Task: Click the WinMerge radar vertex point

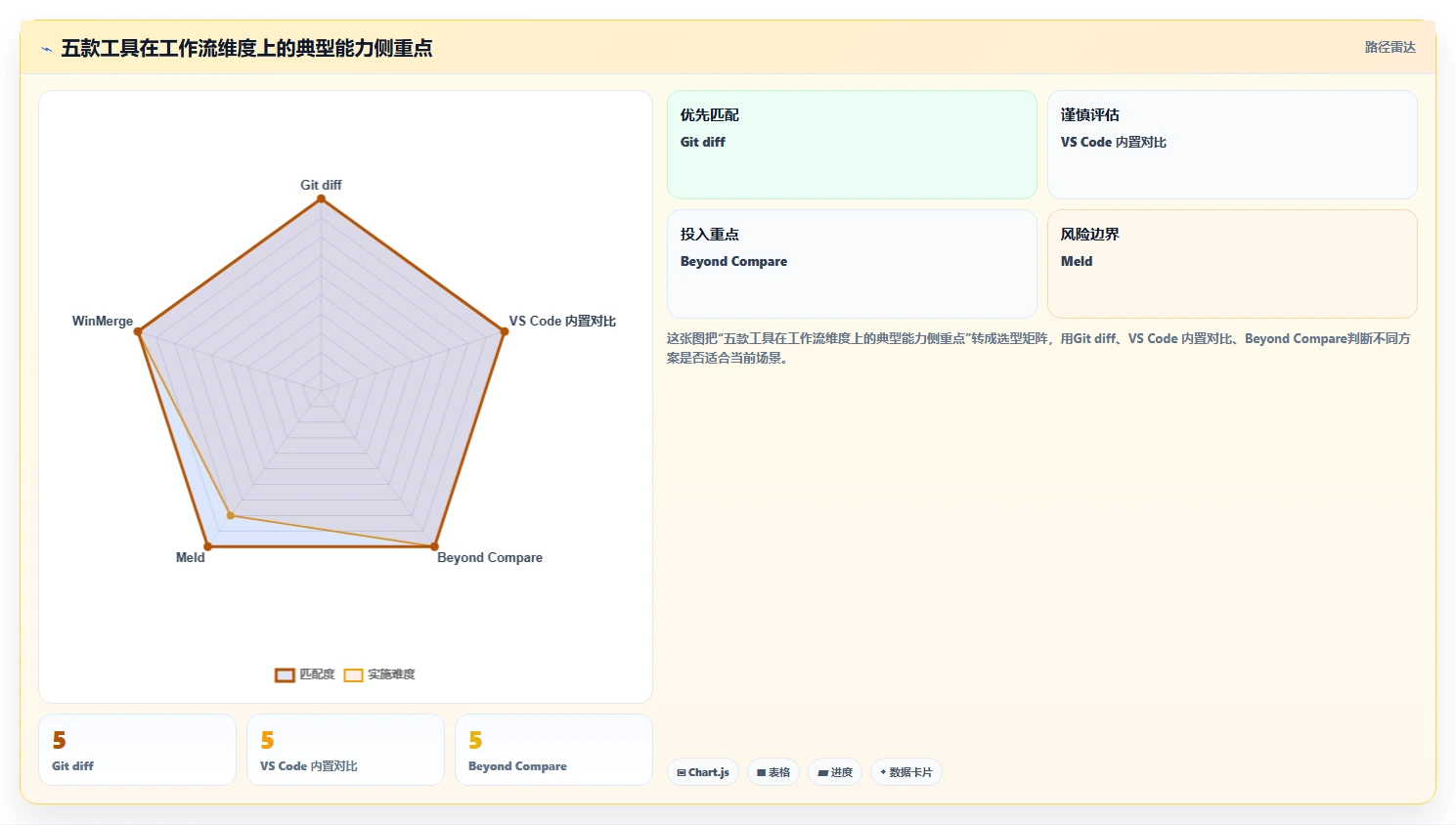Action: click(x=138, y=331)
